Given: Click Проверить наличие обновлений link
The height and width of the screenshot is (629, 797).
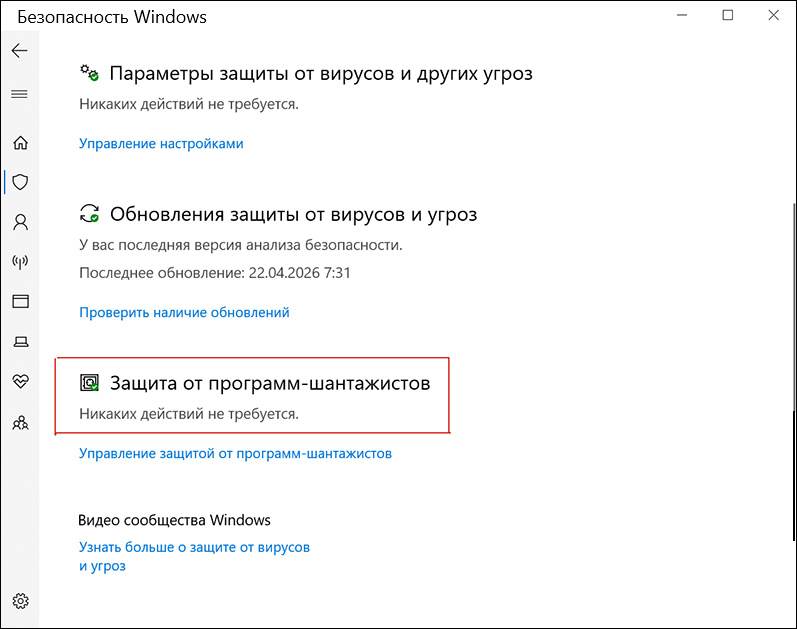Looking at the screenshot, I should (x=184, y=312).
